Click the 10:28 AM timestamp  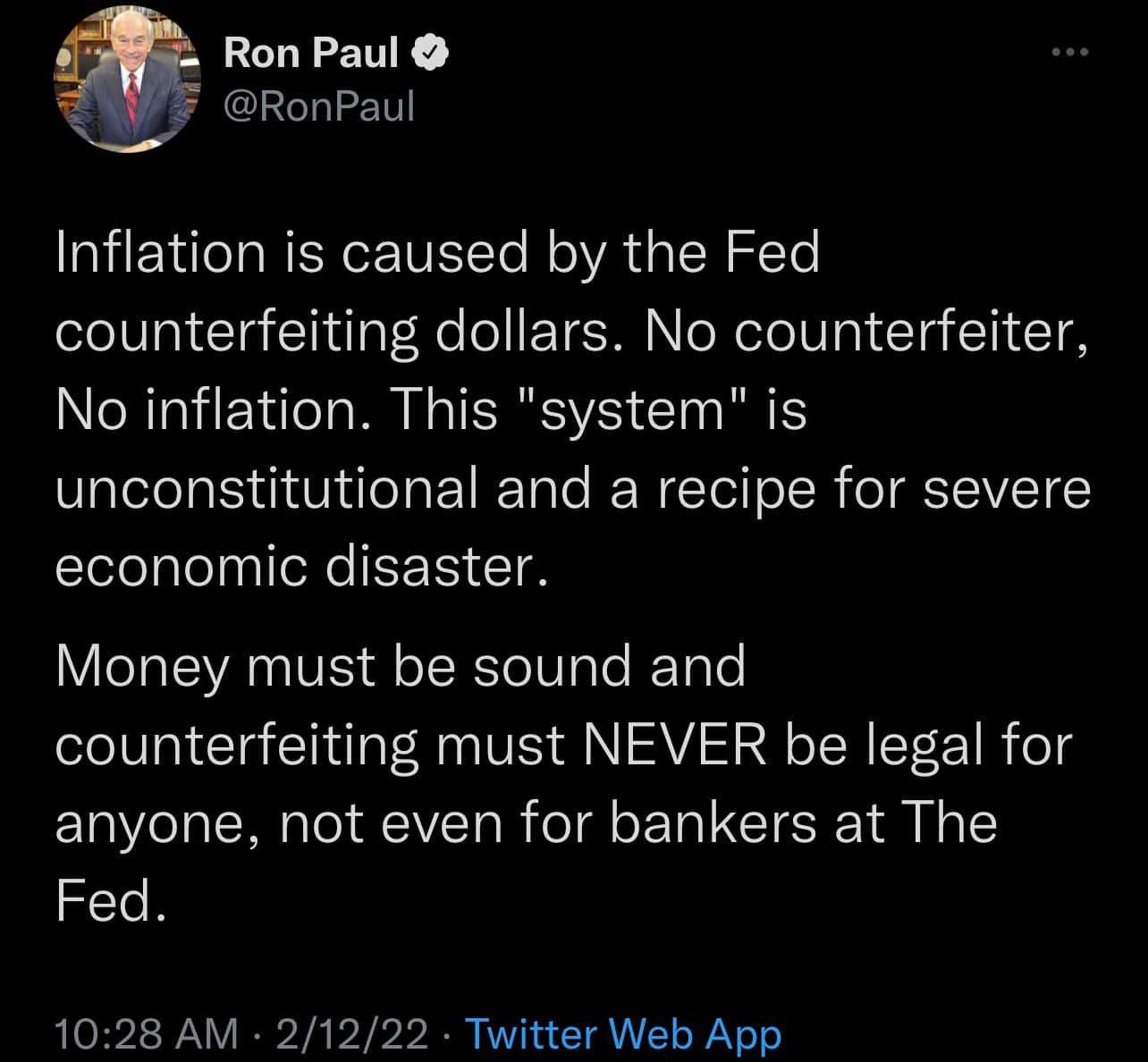tap(146, 1032)
